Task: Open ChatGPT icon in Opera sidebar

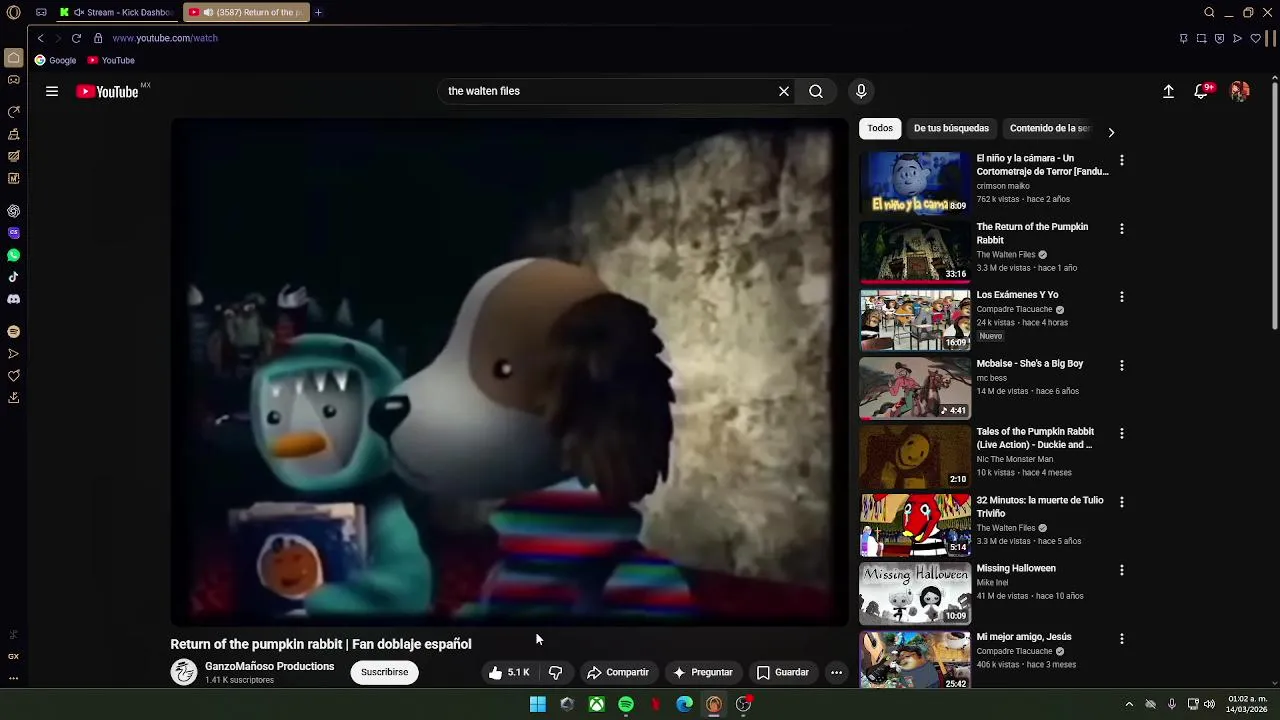Action: pyautogui.click(x=14, y=211)
